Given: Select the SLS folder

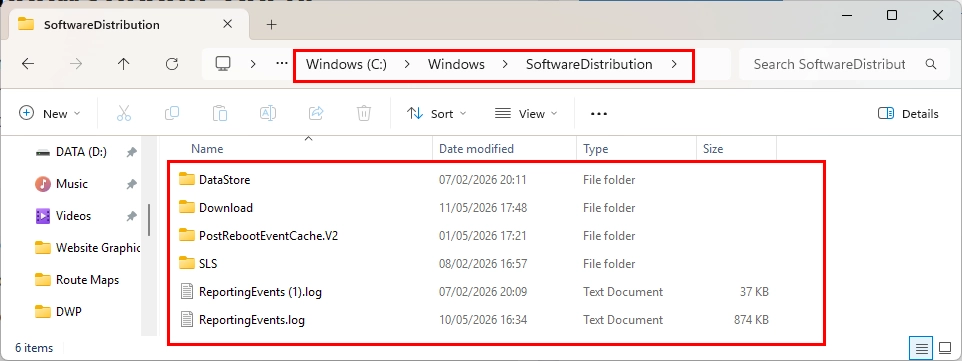Looking at the screenshot, I should [x=208, y=263].
